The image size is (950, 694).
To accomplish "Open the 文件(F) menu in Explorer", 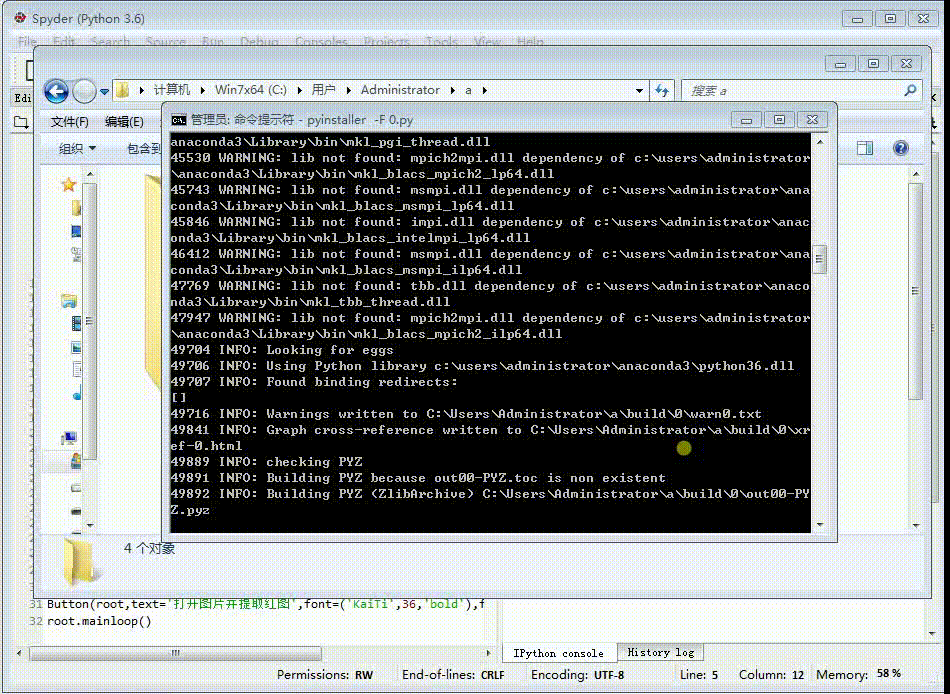I will pyautogui.click(x=70, y=122).
